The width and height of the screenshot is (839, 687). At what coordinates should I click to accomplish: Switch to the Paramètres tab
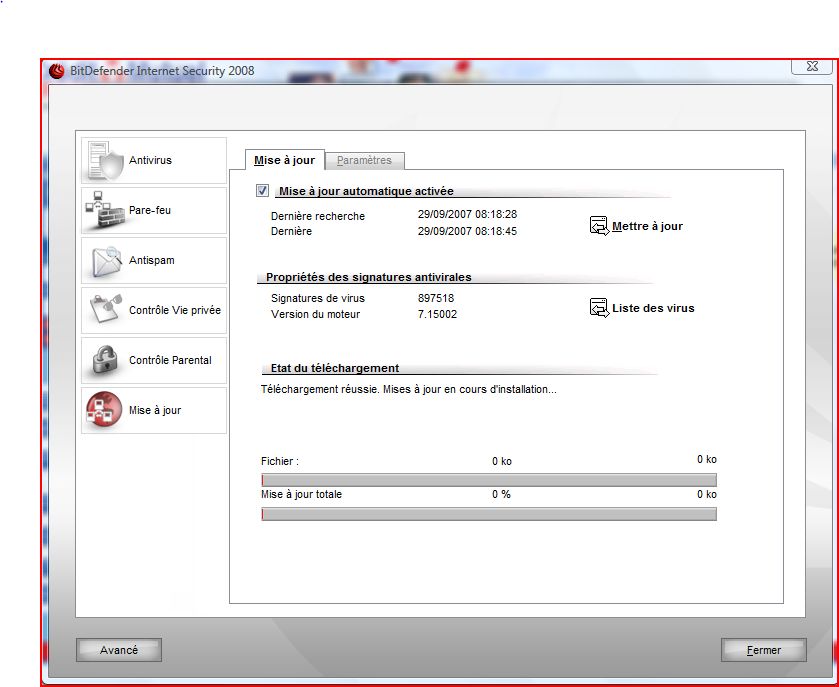coord(364,160)
